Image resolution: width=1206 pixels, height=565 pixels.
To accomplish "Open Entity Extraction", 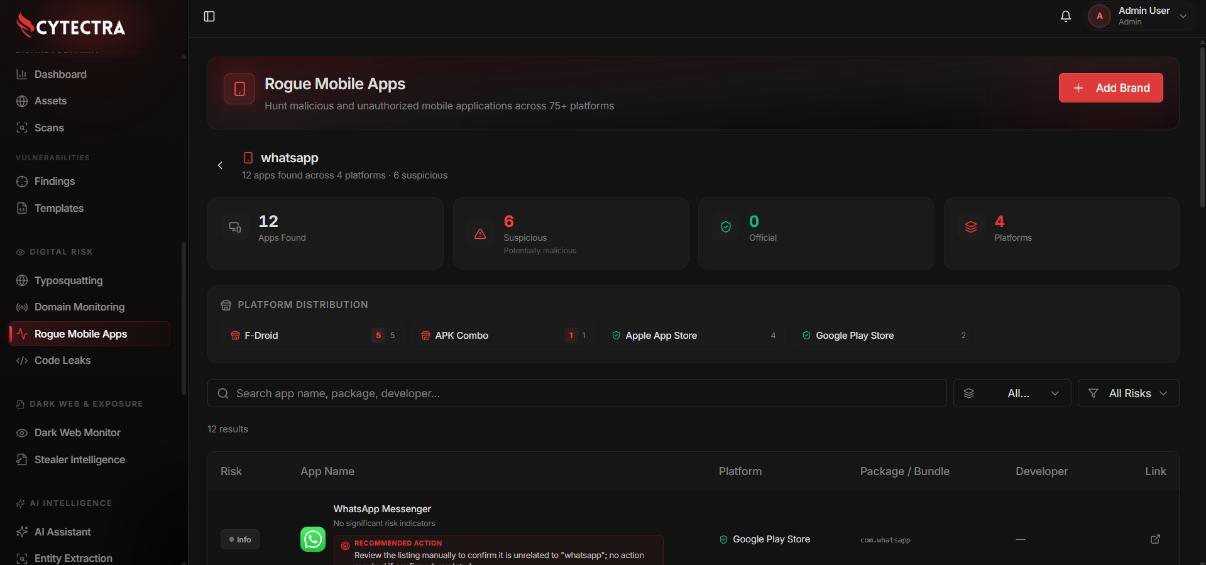I will [x=73, y=558].
